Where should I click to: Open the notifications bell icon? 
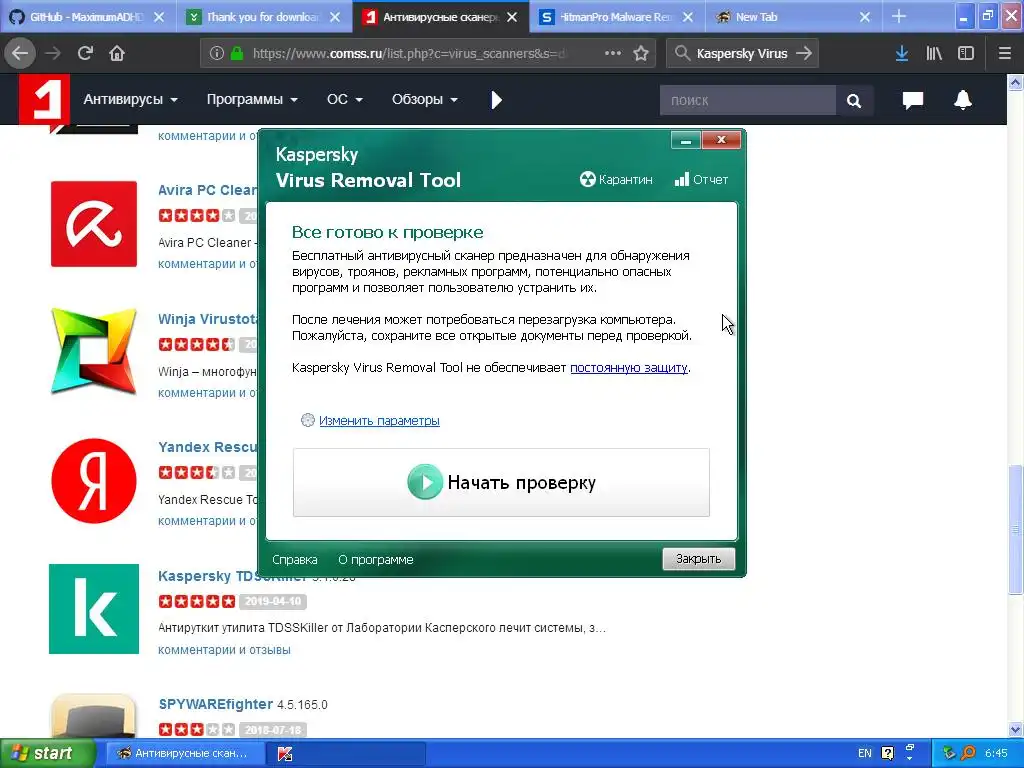pyautogui.click(x=963, y=99)
